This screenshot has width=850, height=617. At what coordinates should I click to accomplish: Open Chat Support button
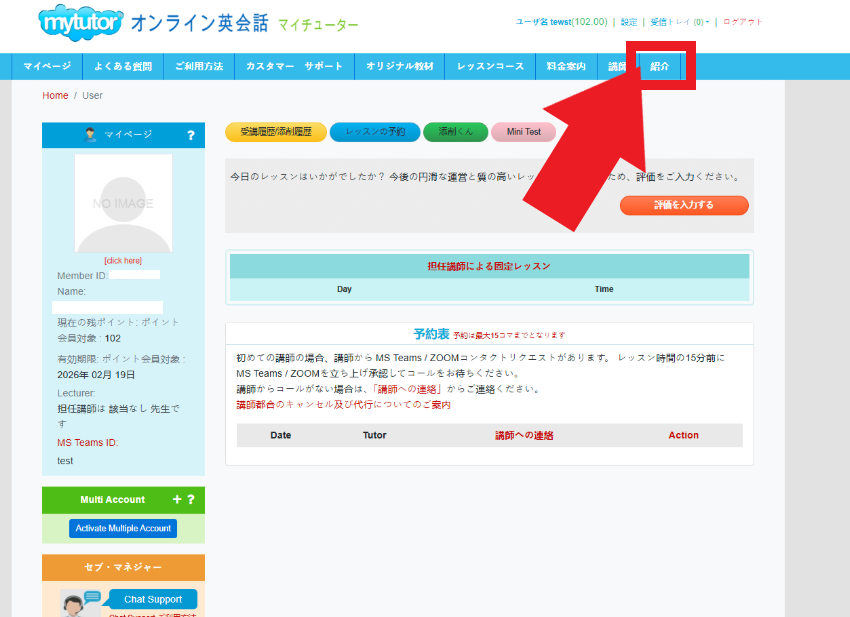point(153,599)
